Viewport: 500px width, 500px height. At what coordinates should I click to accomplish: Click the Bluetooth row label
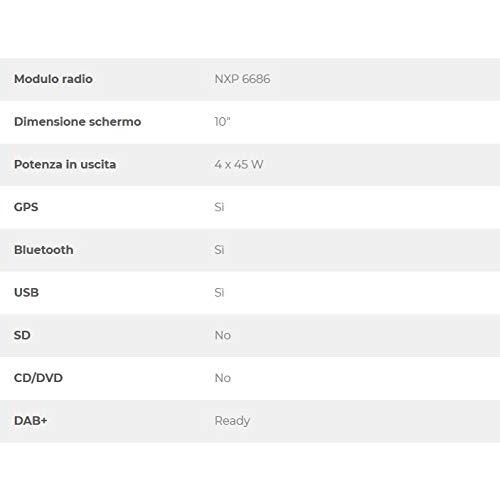click(x=44, y=250)
